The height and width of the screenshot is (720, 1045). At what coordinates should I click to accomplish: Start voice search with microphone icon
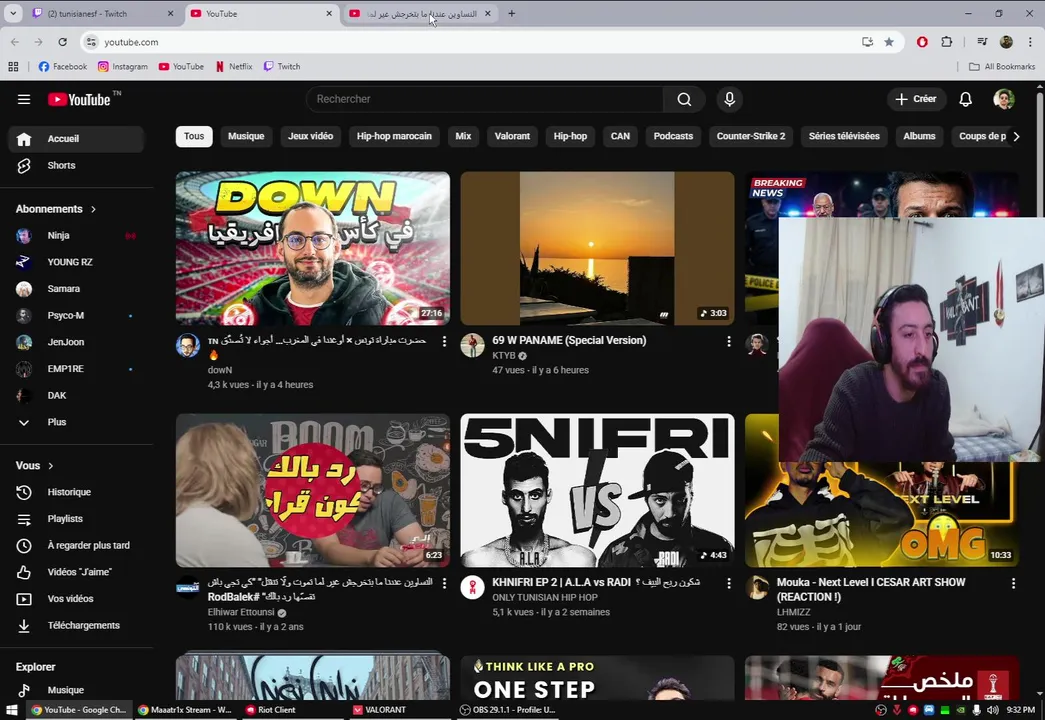[730, 99]
